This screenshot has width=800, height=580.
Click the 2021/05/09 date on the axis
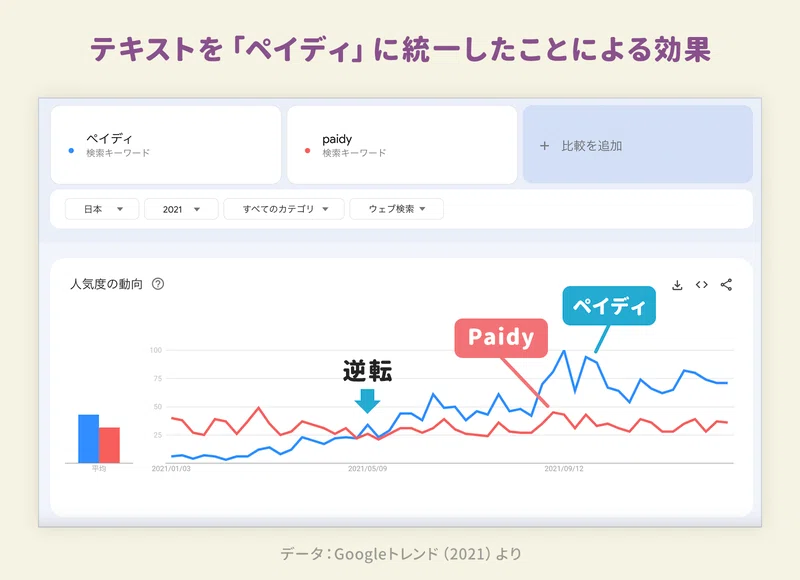[367, 468]
